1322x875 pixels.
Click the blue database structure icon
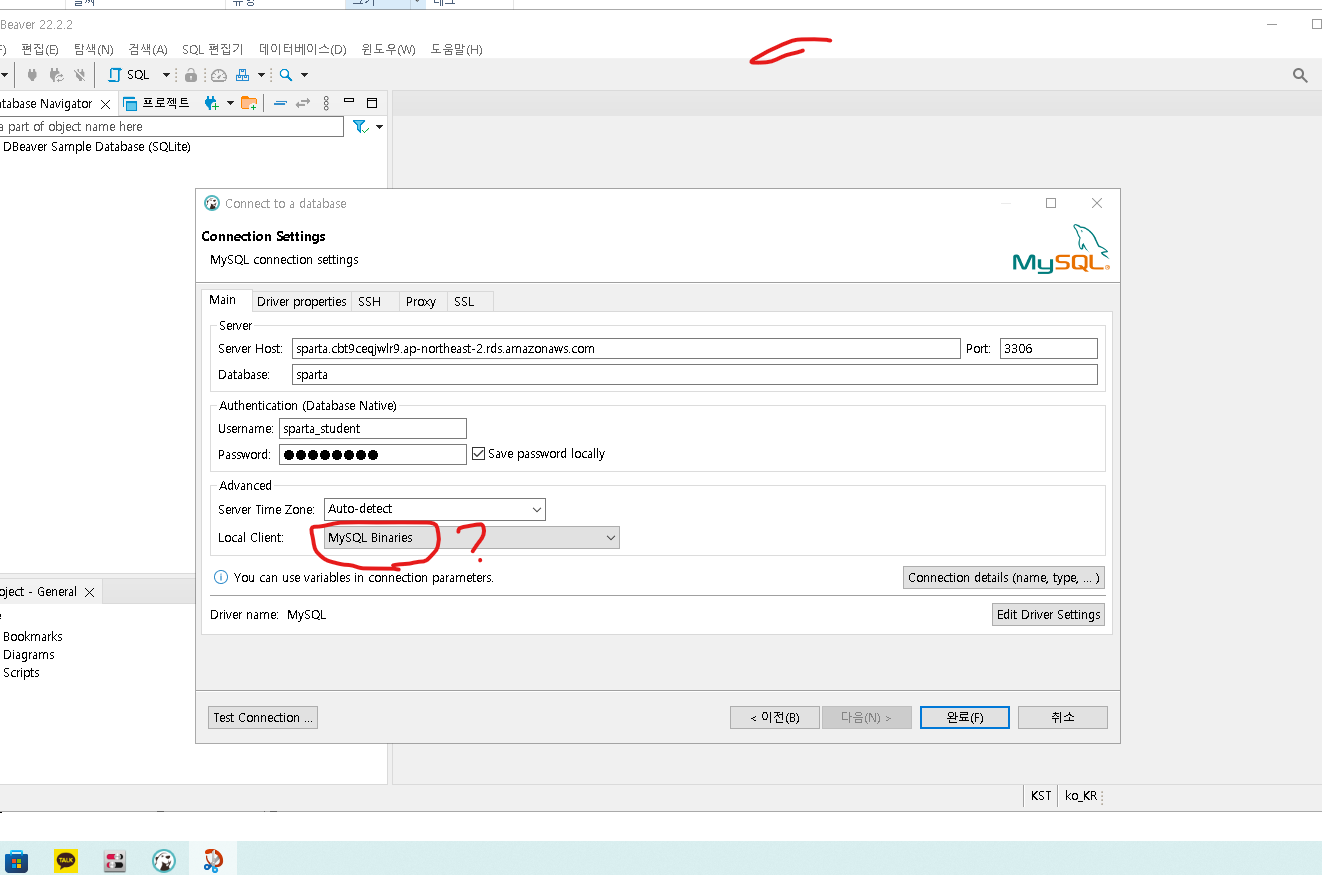pos(243,75)
